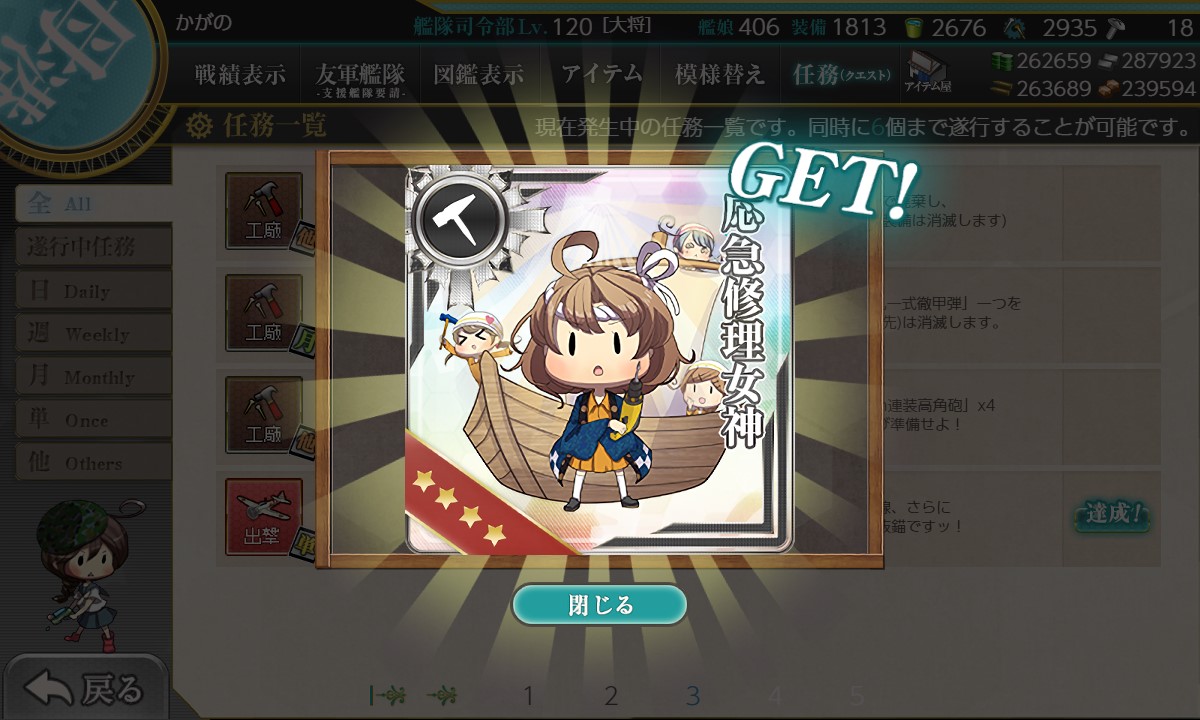This screenshot has width=1200, height=720.
Task: Click the first 工廠 quest icon
Action: [264, 211]
